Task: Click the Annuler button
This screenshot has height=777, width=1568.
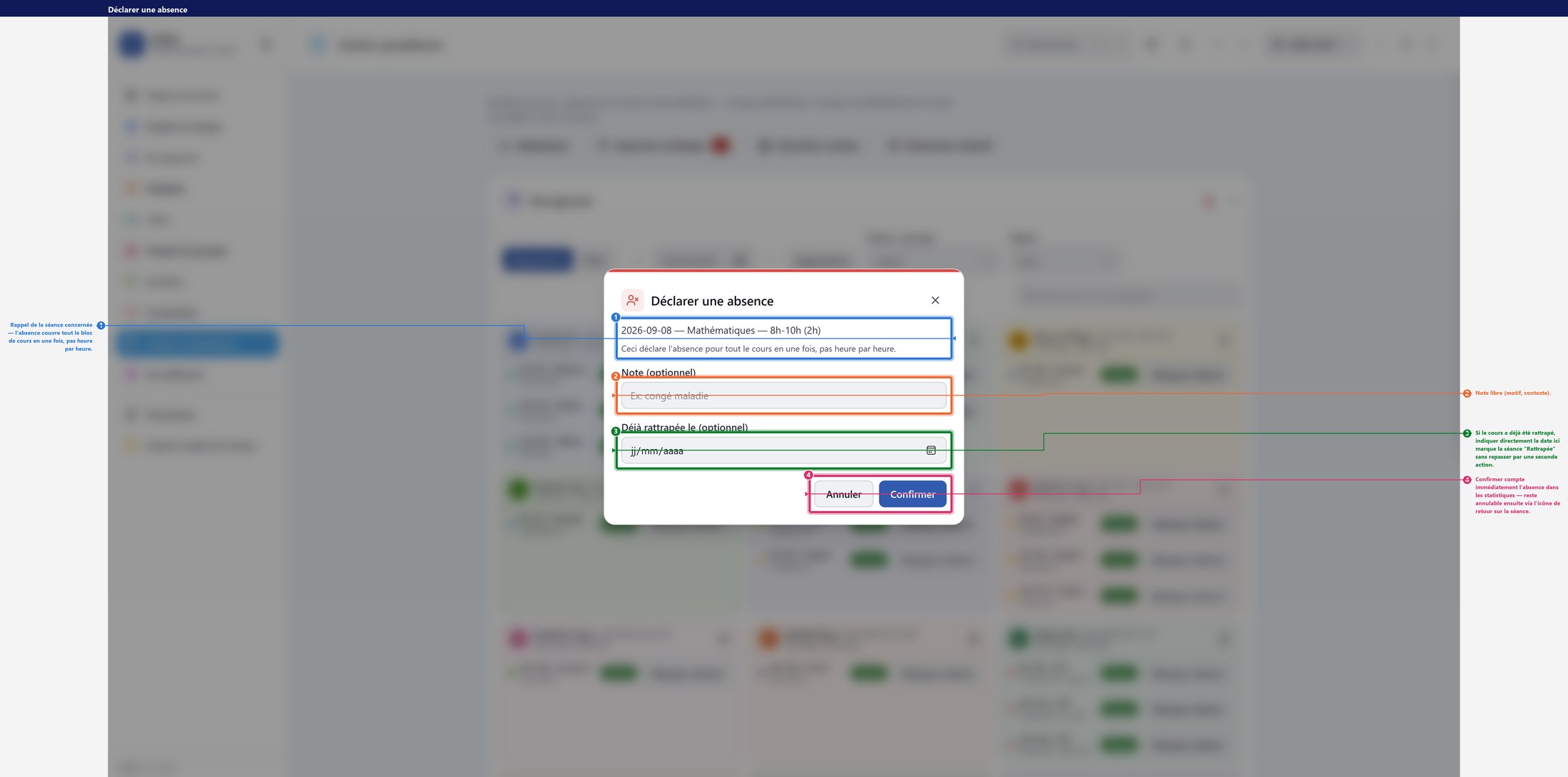Action: point(844,494)
